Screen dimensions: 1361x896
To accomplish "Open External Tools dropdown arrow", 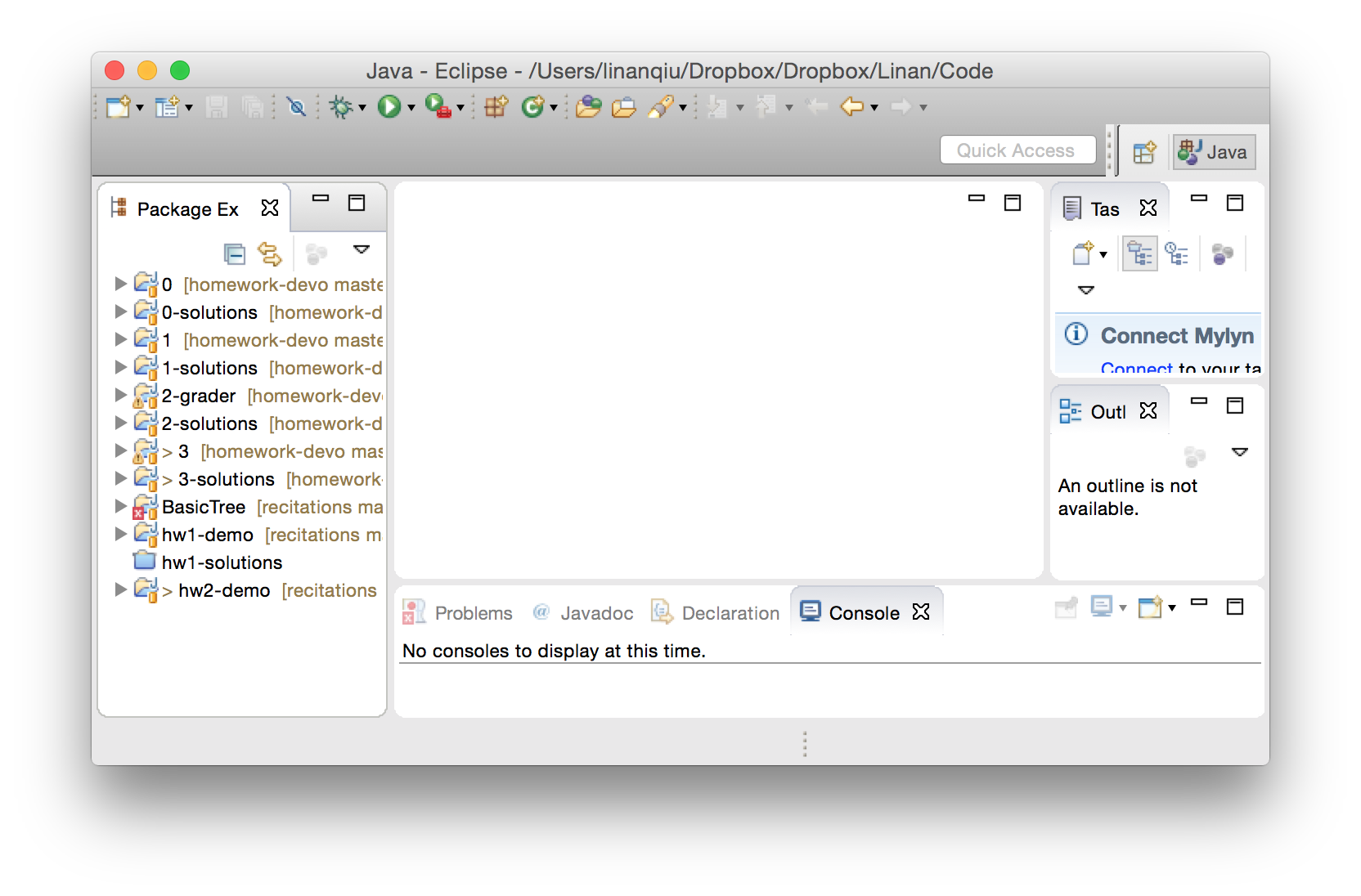I will pyautogui.click(x=460, y=108).
